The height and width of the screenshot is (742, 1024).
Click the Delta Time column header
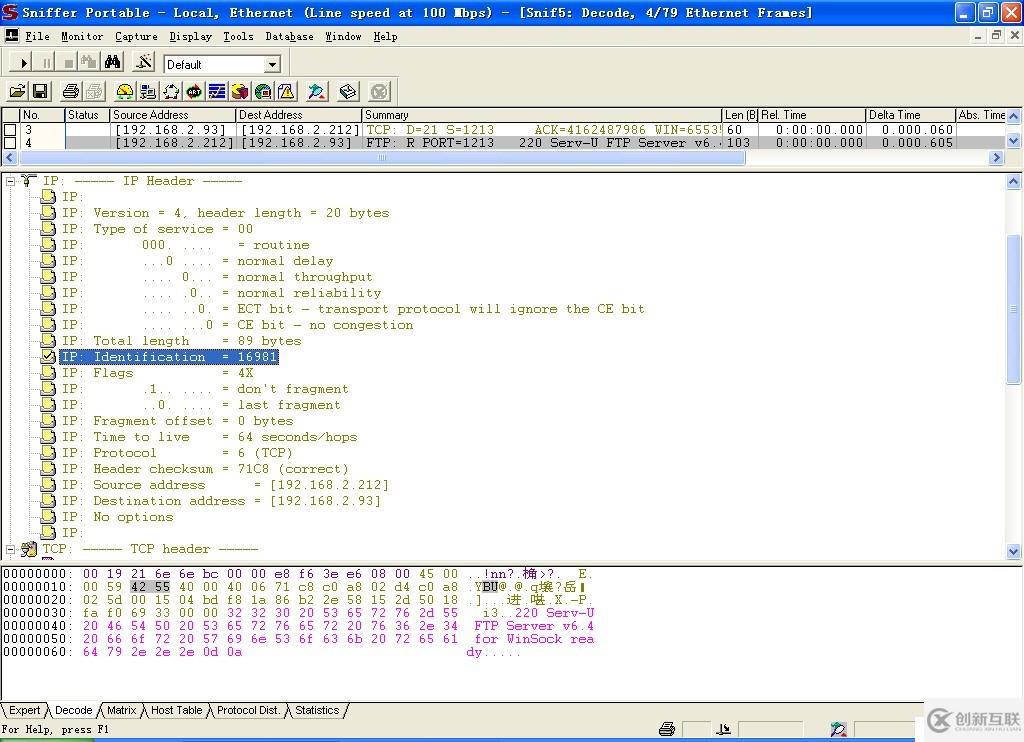910,115
